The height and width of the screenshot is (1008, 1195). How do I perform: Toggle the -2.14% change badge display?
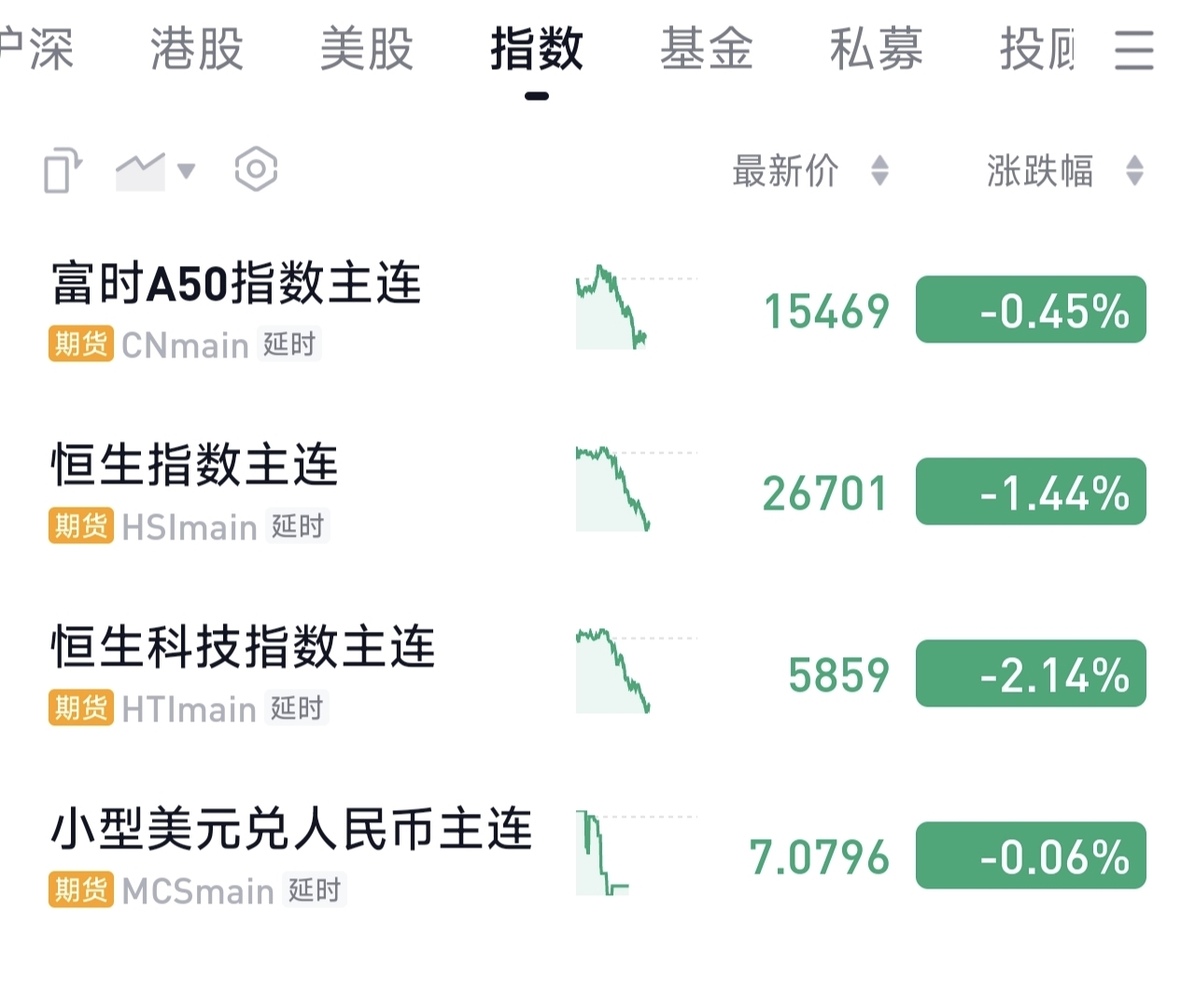click(1031, 674)
